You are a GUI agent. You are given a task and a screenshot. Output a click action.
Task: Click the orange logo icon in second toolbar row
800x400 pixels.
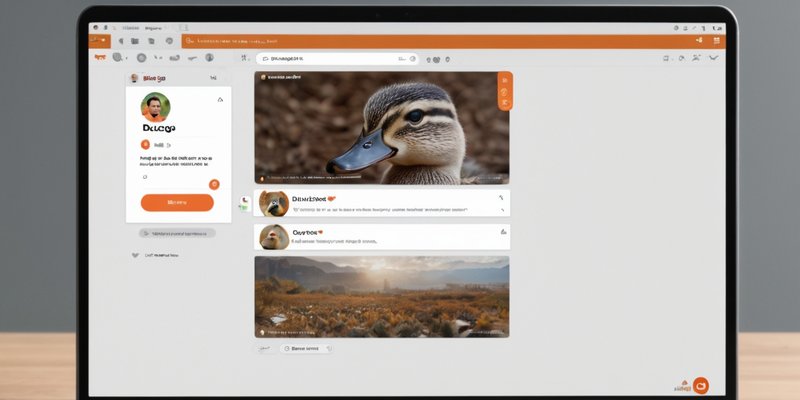click(100, 58)
